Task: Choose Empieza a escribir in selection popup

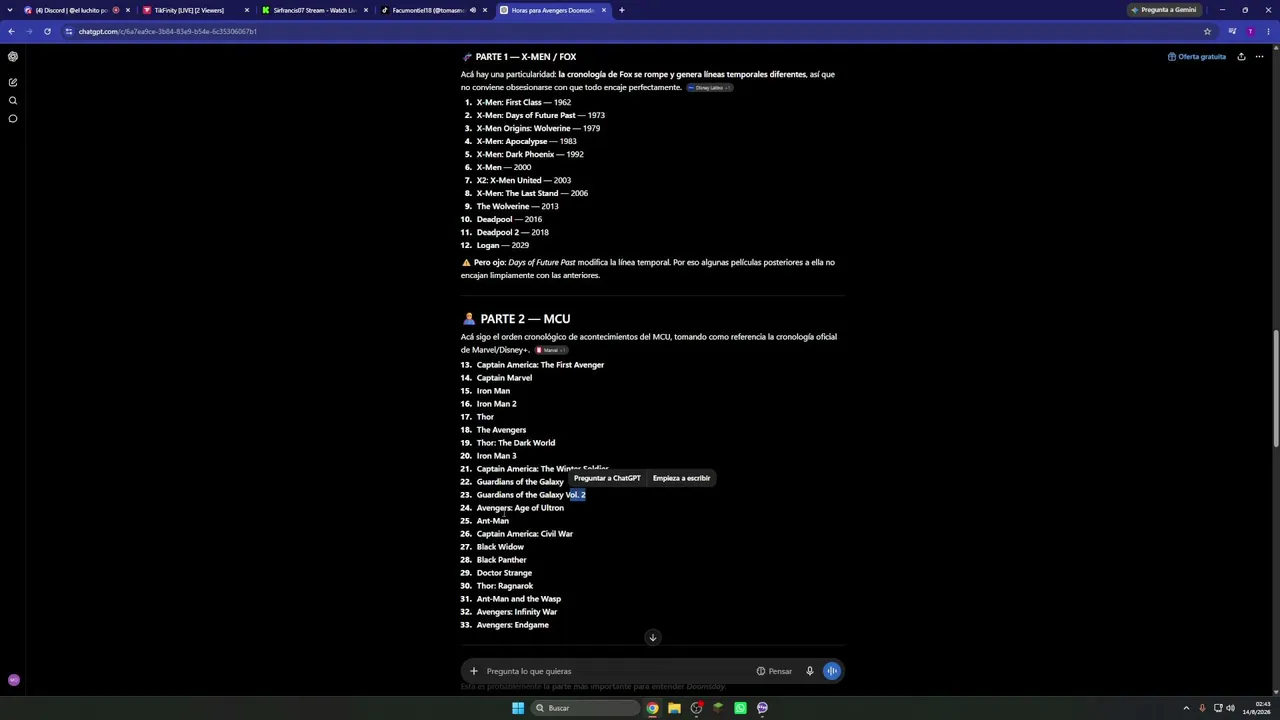Action: pyautogui.click(x=681, y=478)
